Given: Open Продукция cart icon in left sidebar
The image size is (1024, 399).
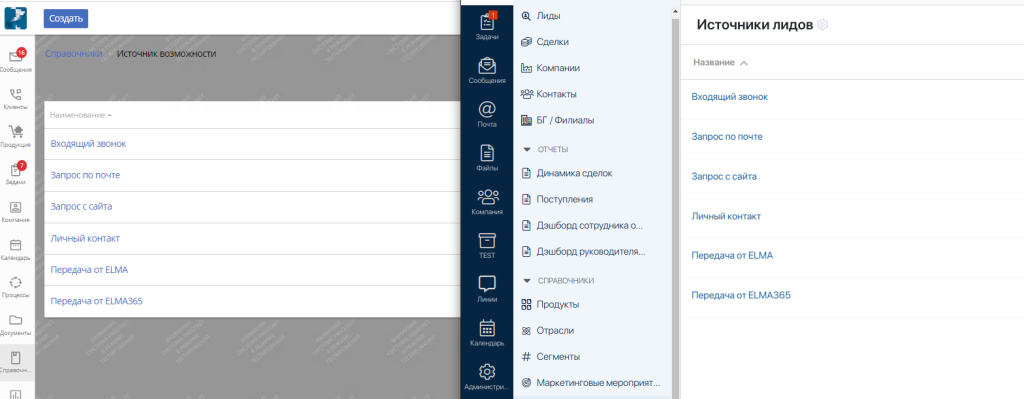Looking at the screenshot, I should coord(16,136).
